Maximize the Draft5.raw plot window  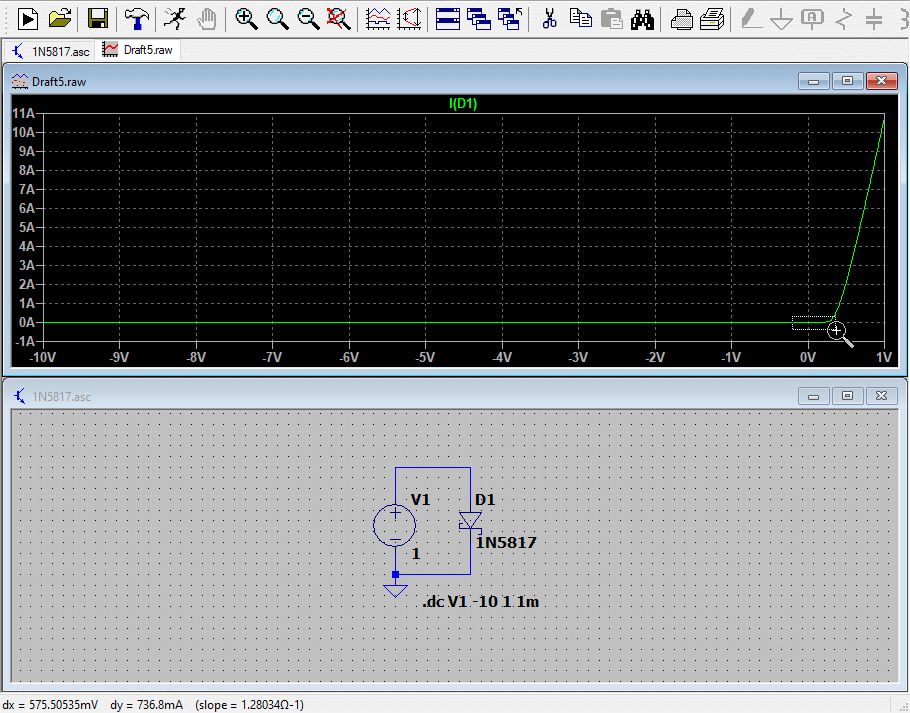pyautogui.click(x=847, y=81)
